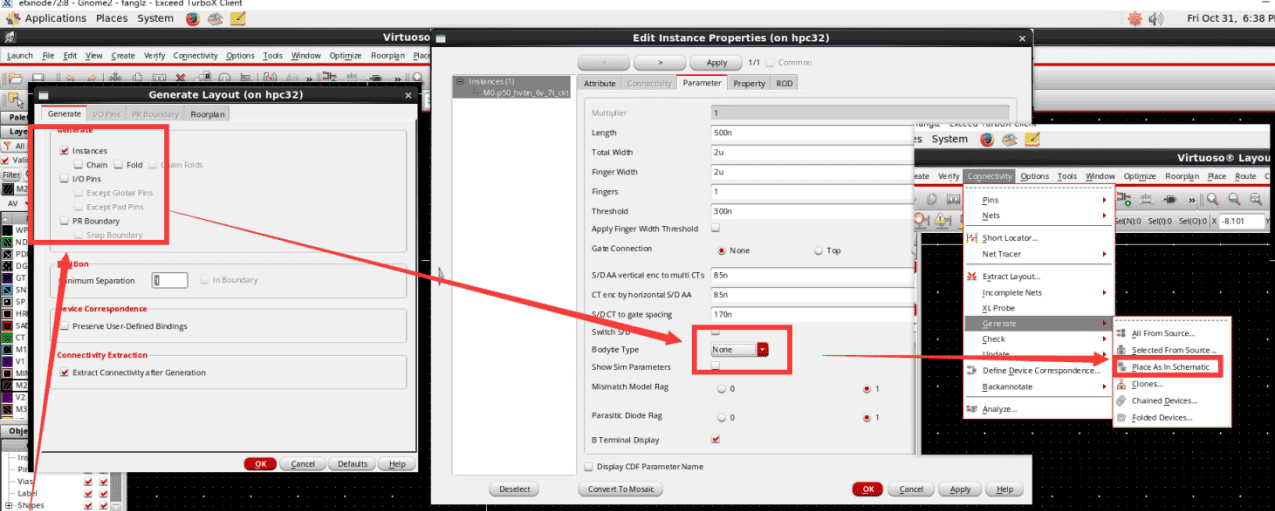Viewport: 1275px width, 511px height.
Task: Open the Bodytie Type dropdown
Action: click(x=762, y=349)
